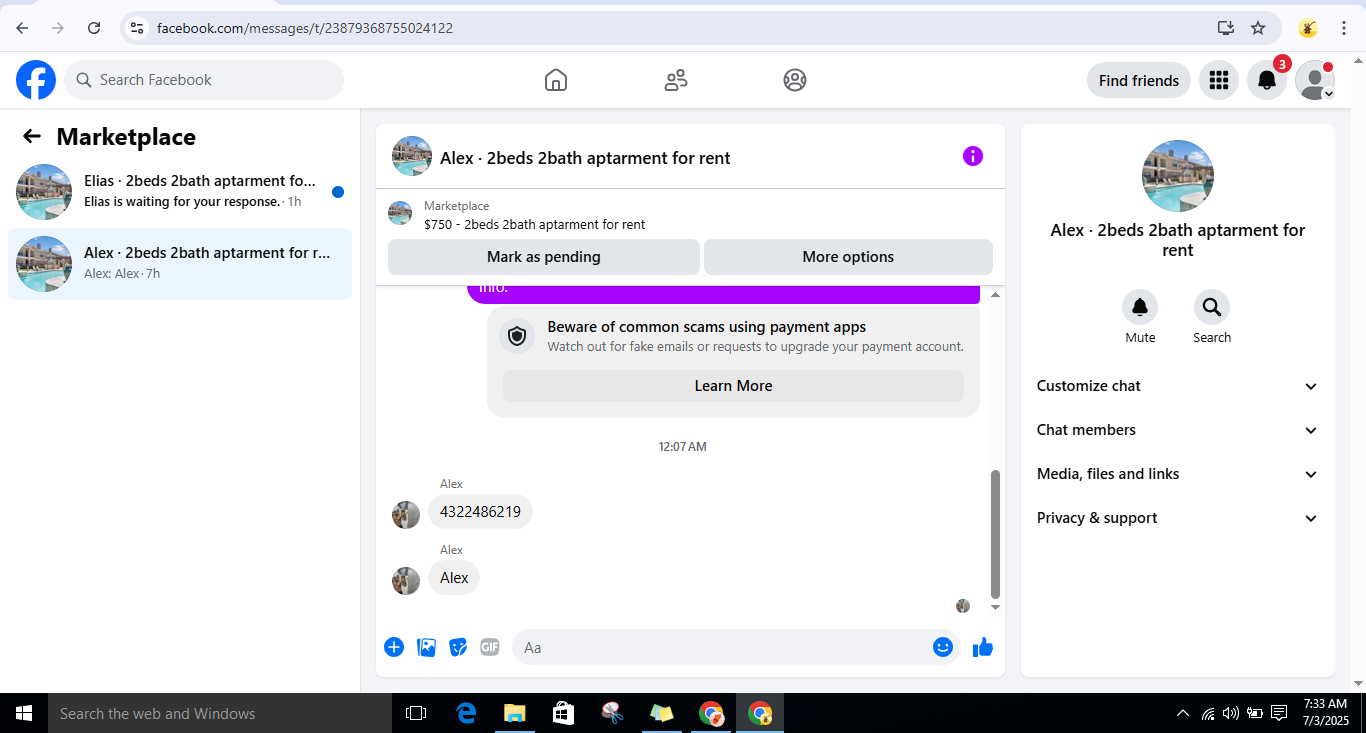Screen dimensions: 1366x733
Task: Mute this chat with the bell icon
Action: [x=1140, y=307]
